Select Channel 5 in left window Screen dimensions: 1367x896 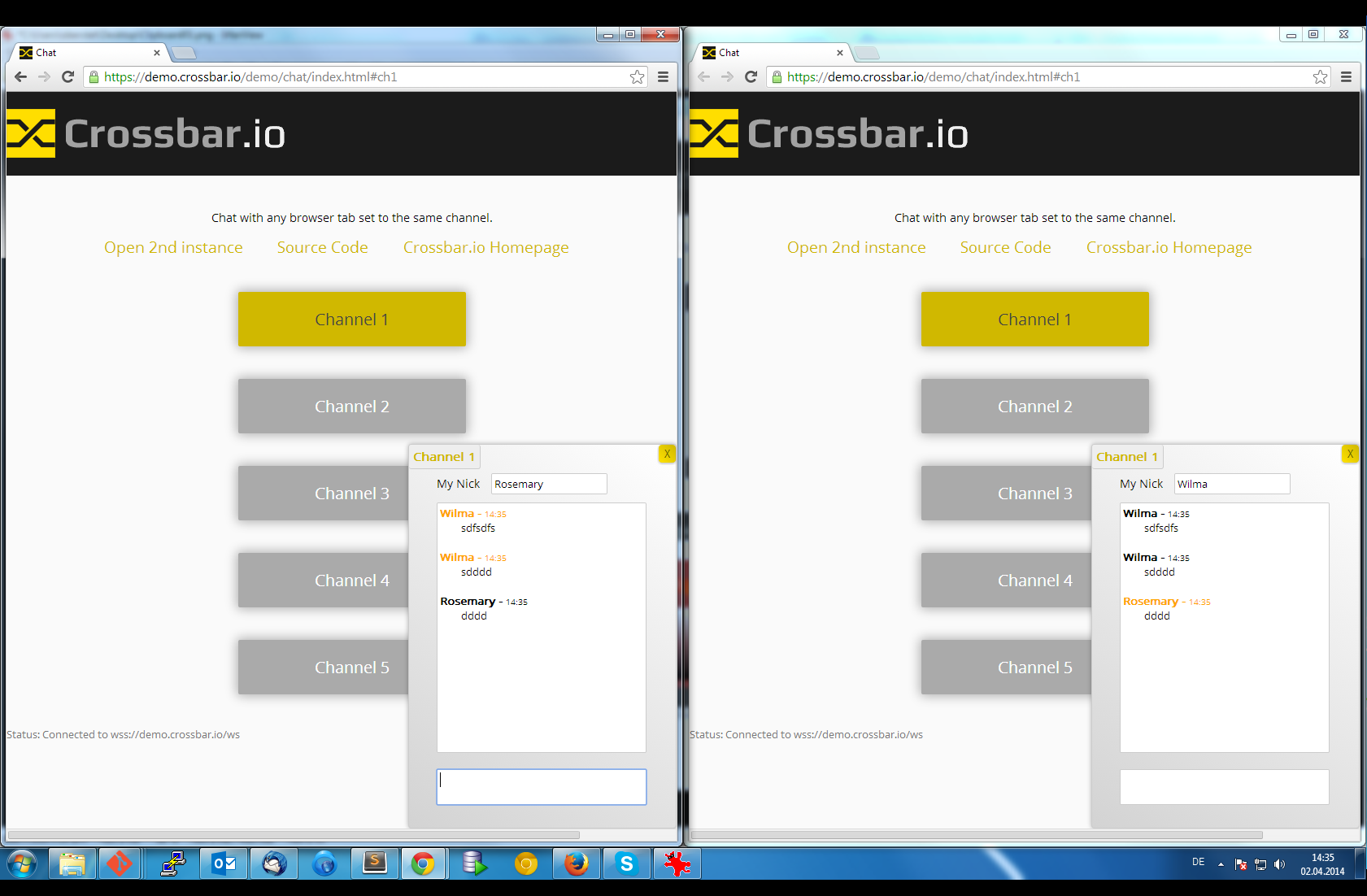point(324,668)
